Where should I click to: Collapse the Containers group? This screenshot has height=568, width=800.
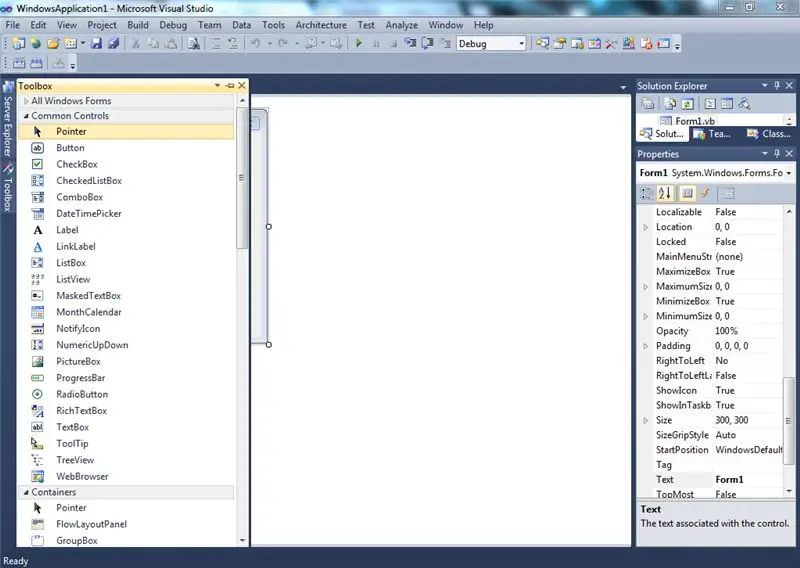[x=26, y=492]
